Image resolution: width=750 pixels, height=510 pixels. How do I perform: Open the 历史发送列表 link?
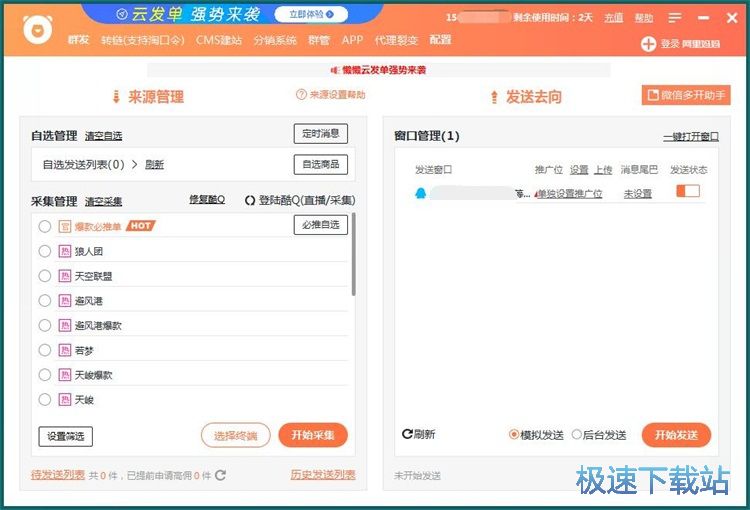coord(323,475)
